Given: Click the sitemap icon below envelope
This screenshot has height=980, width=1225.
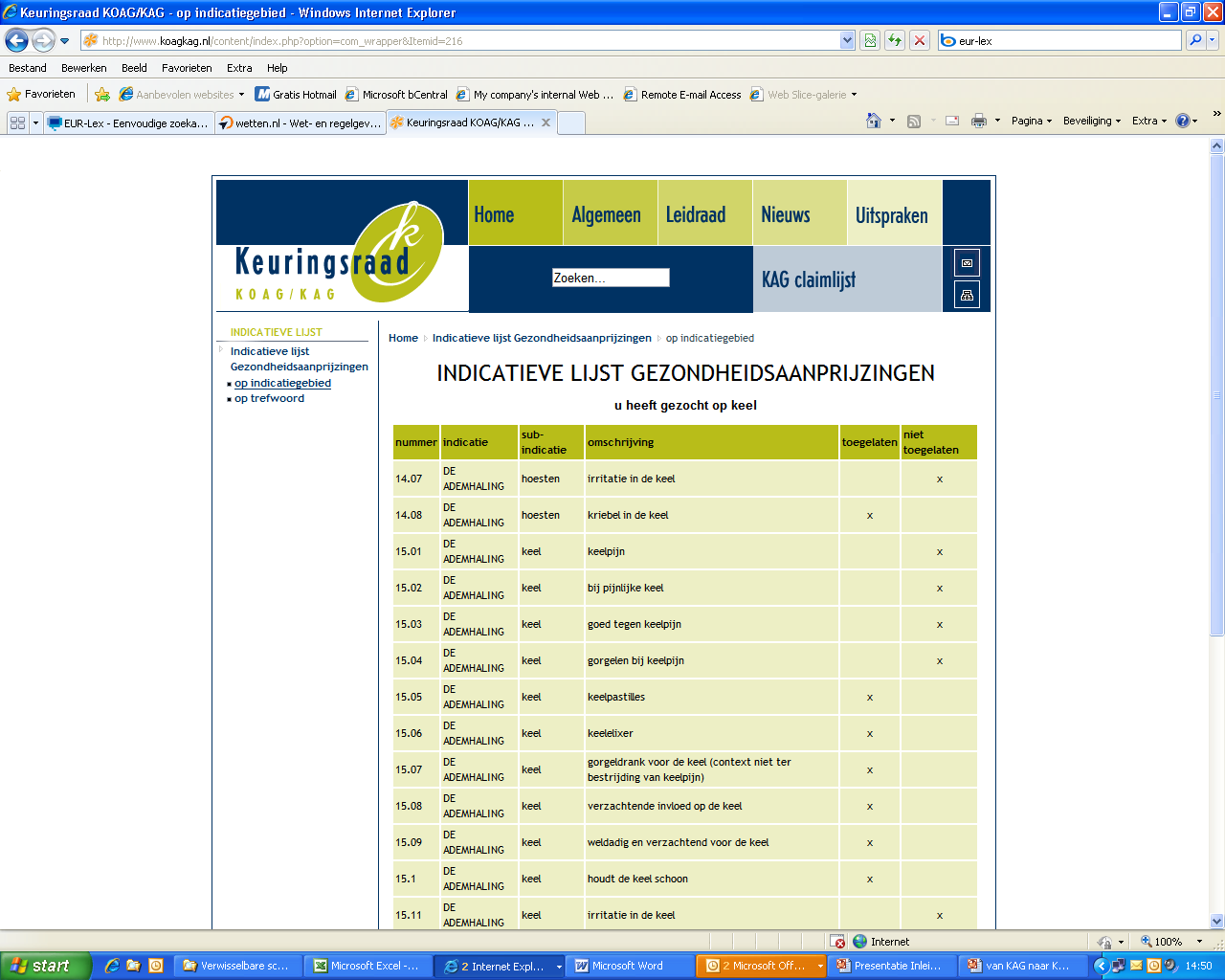Looking at the screenshot, I should coord(967,296).
